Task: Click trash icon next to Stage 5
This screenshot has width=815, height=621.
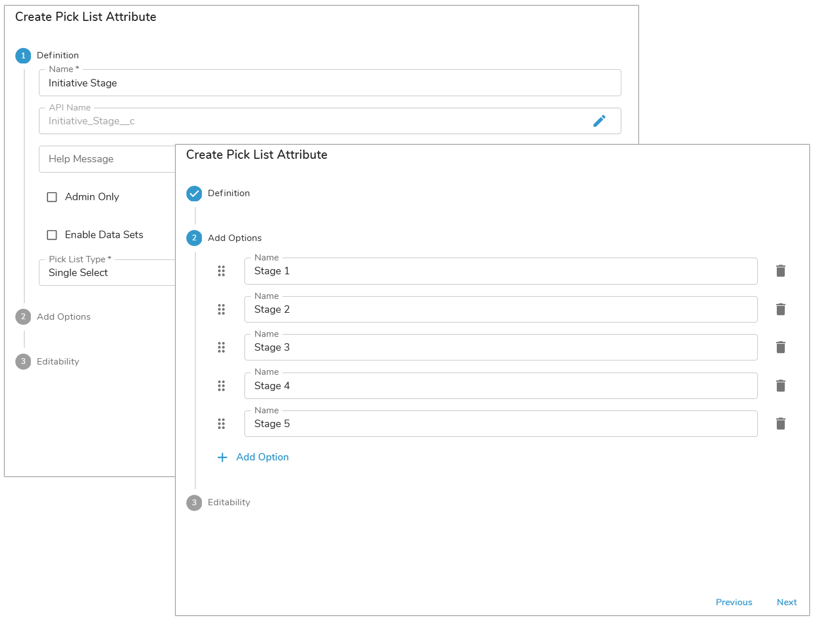Action: 781,424
